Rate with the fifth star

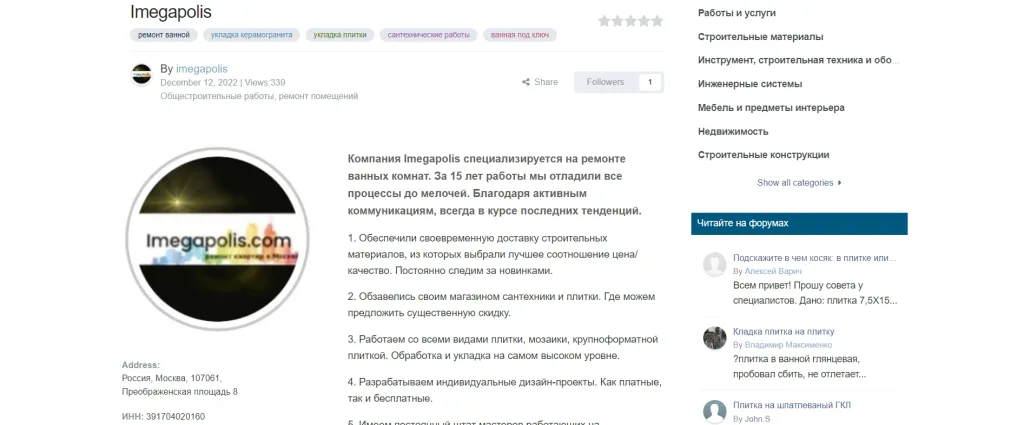click(x=656, y=21)
